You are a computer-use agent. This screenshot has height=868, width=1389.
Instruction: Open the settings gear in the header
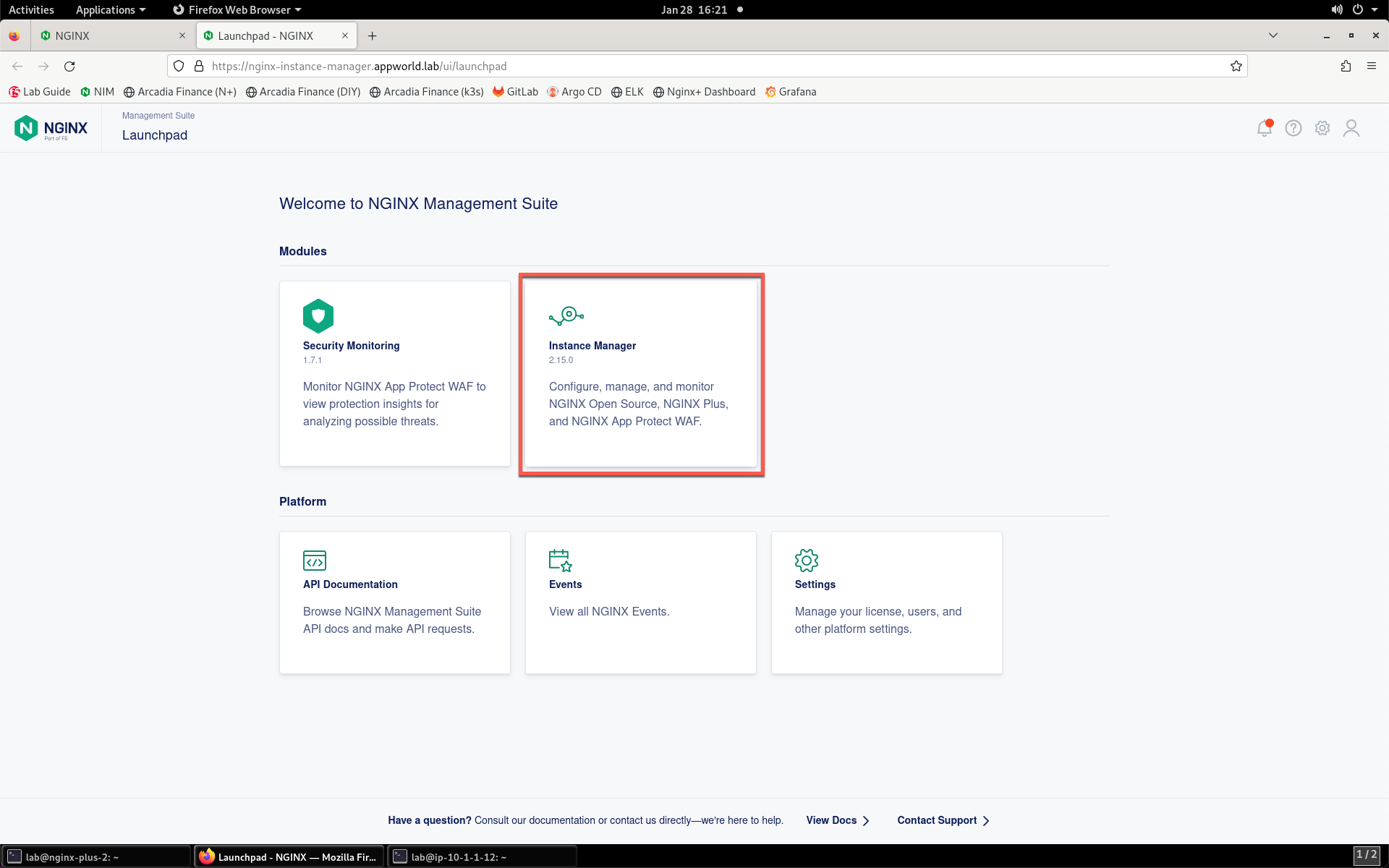1322,128
